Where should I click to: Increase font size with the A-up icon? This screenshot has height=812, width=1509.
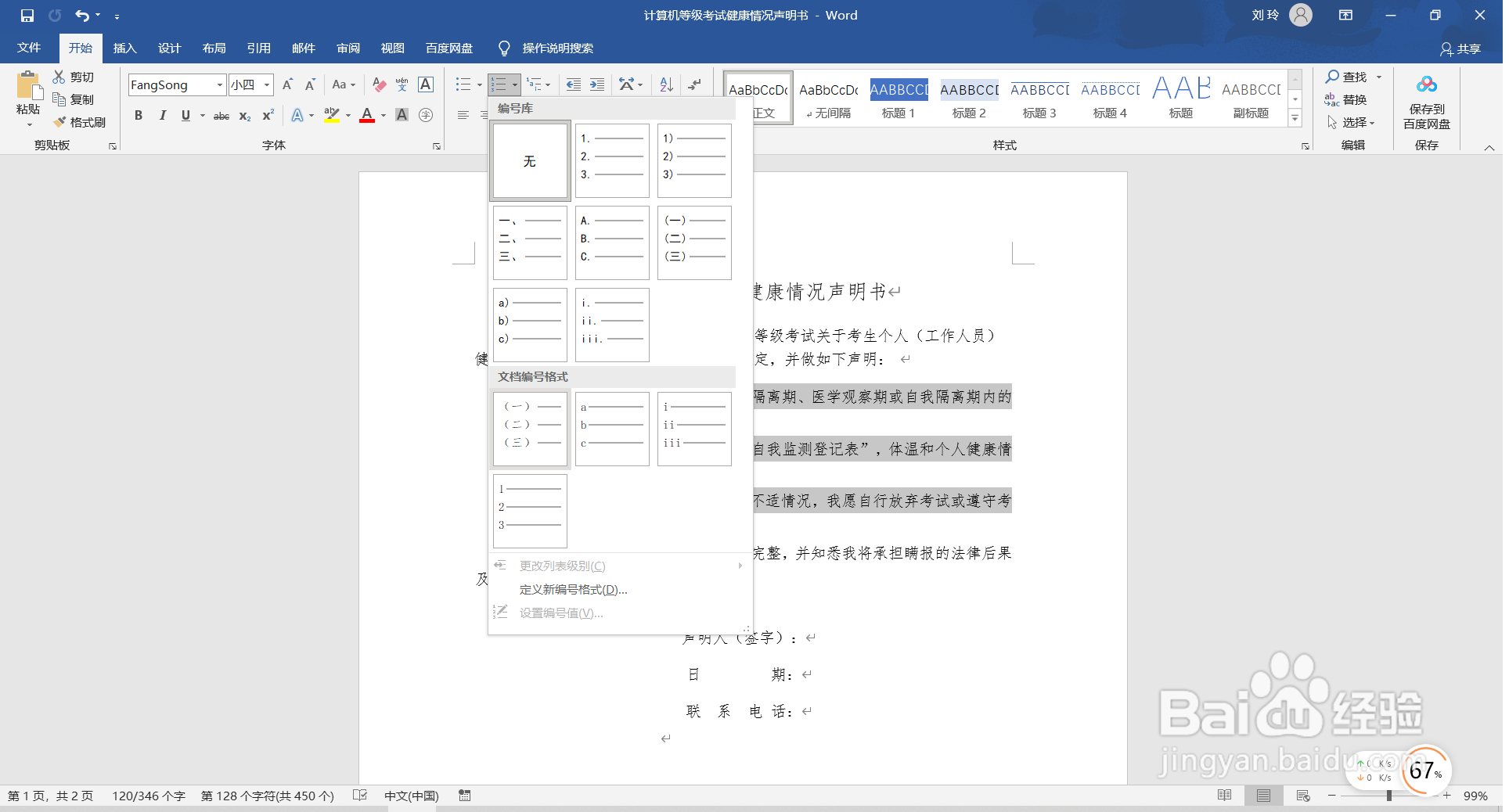point(287,84)
